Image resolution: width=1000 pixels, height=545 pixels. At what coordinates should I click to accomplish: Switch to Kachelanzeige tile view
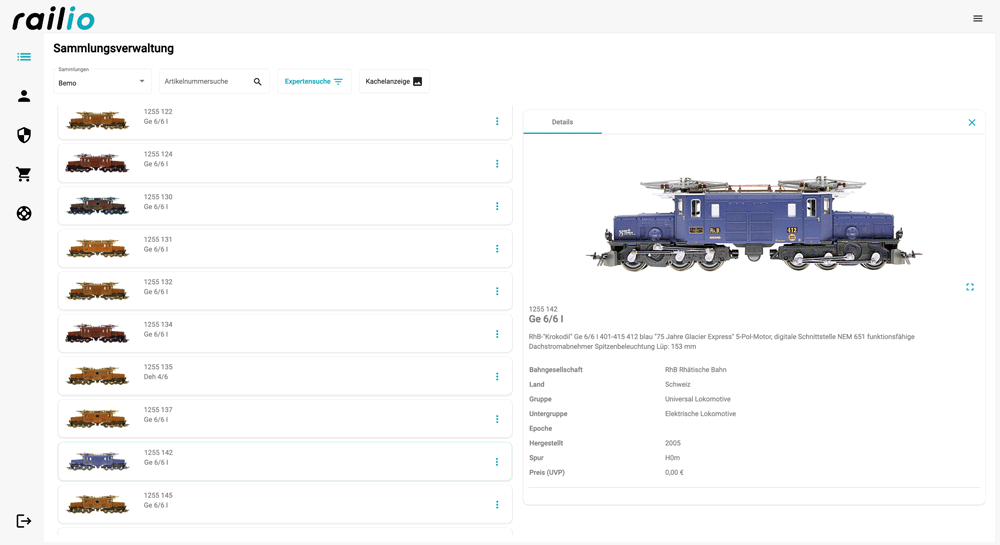[394, 82]
